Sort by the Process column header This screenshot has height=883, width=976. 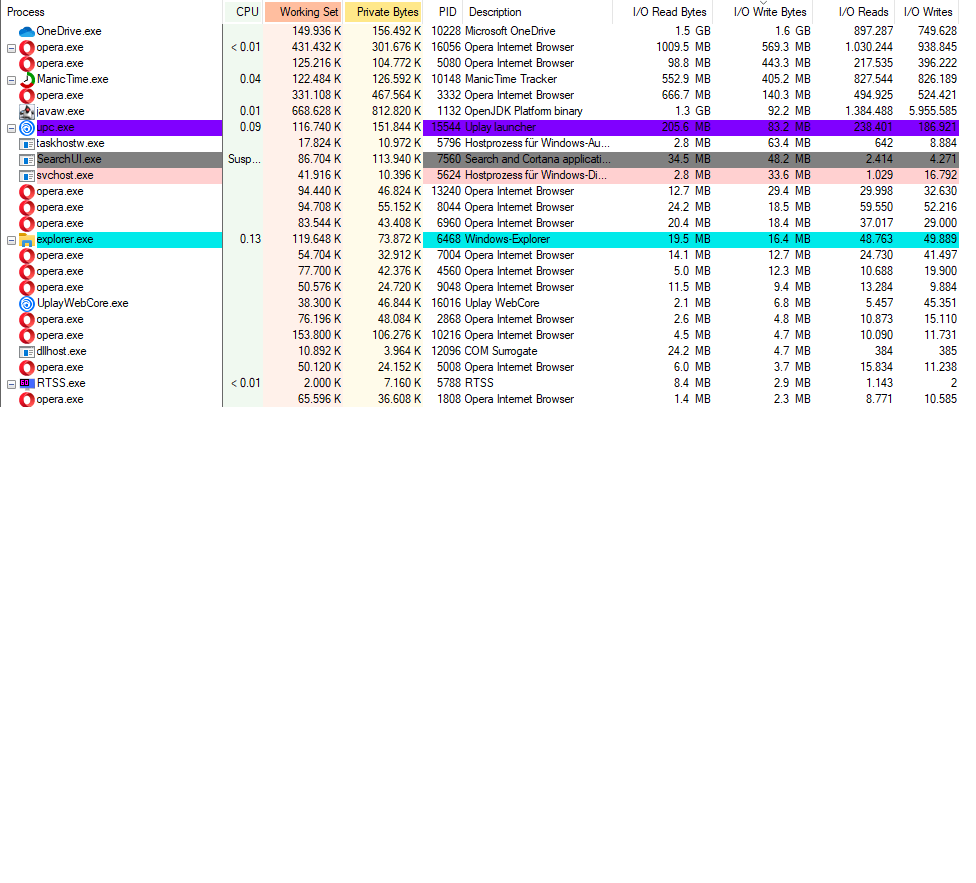(x=111, y=12)
